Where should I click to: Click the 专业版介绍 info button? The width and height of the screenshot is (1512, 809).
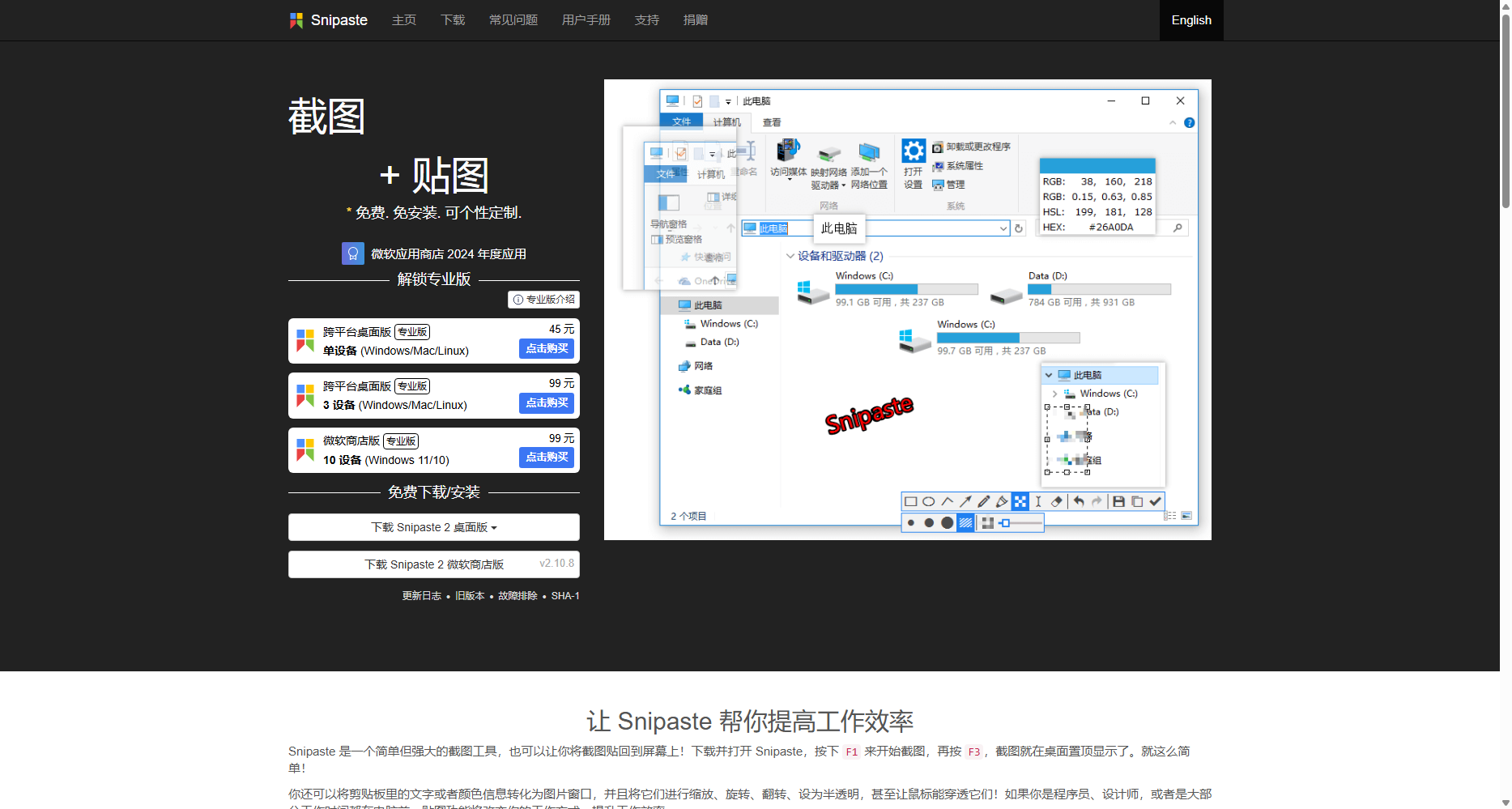[x=543, y=300]
